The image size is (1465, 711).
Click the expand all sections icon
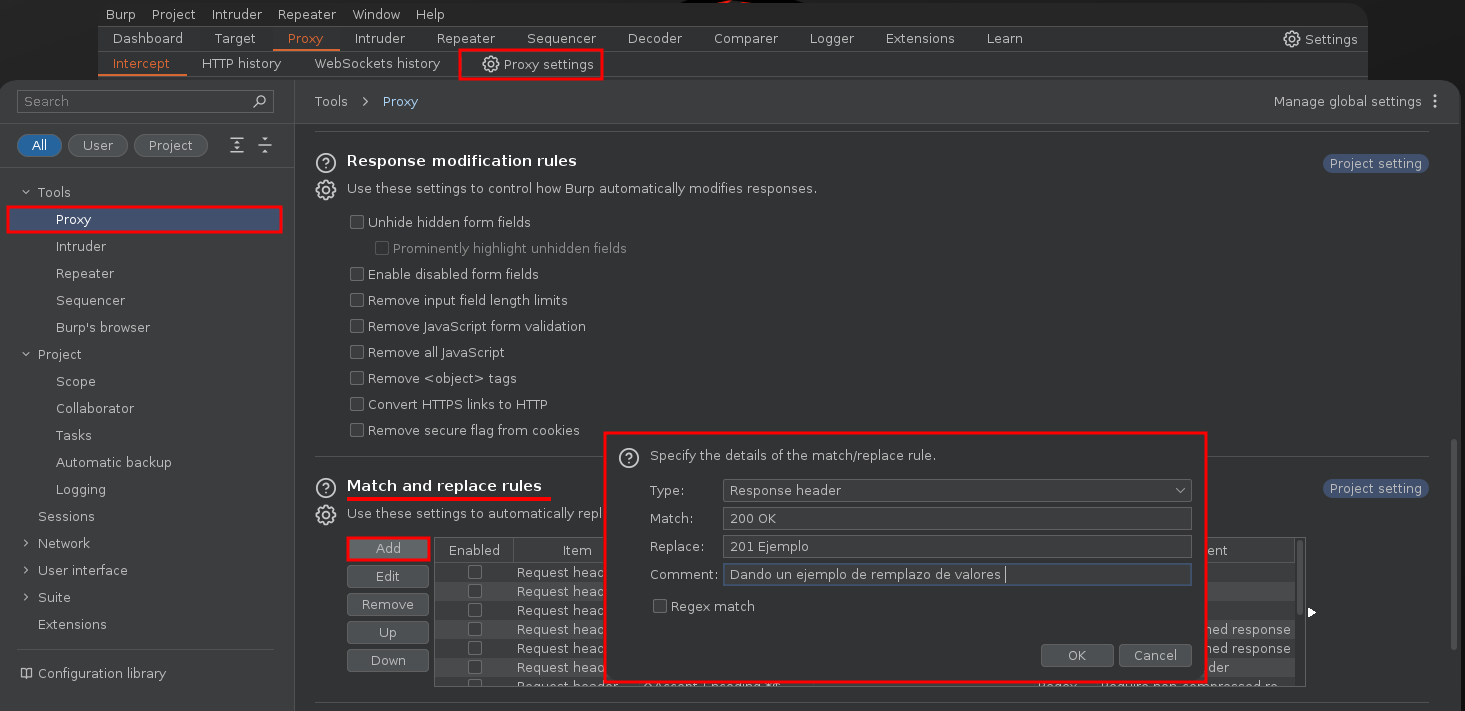pyautogui.click(x=237, y=145)
